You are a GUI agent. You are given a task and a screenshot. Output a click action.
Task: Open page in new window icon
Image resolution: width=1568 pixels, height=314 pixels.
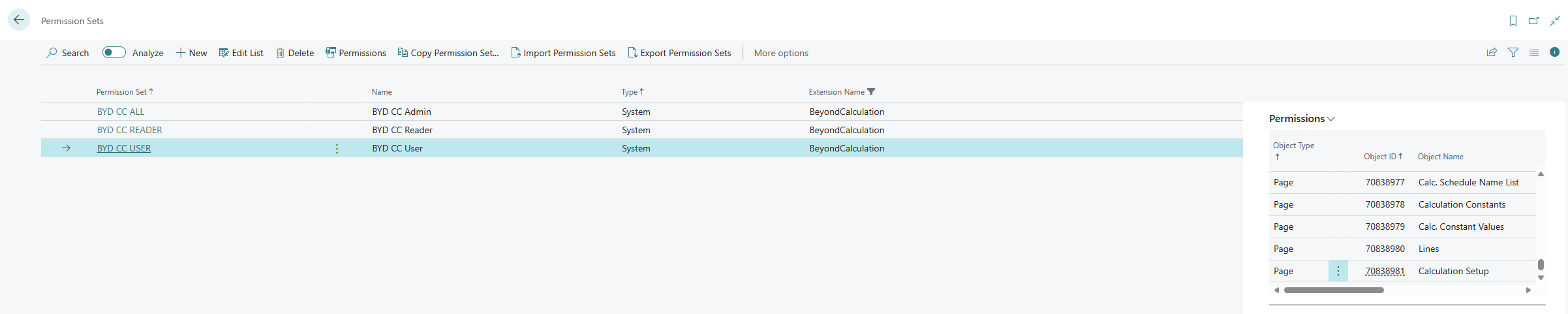pos(1533,21)
